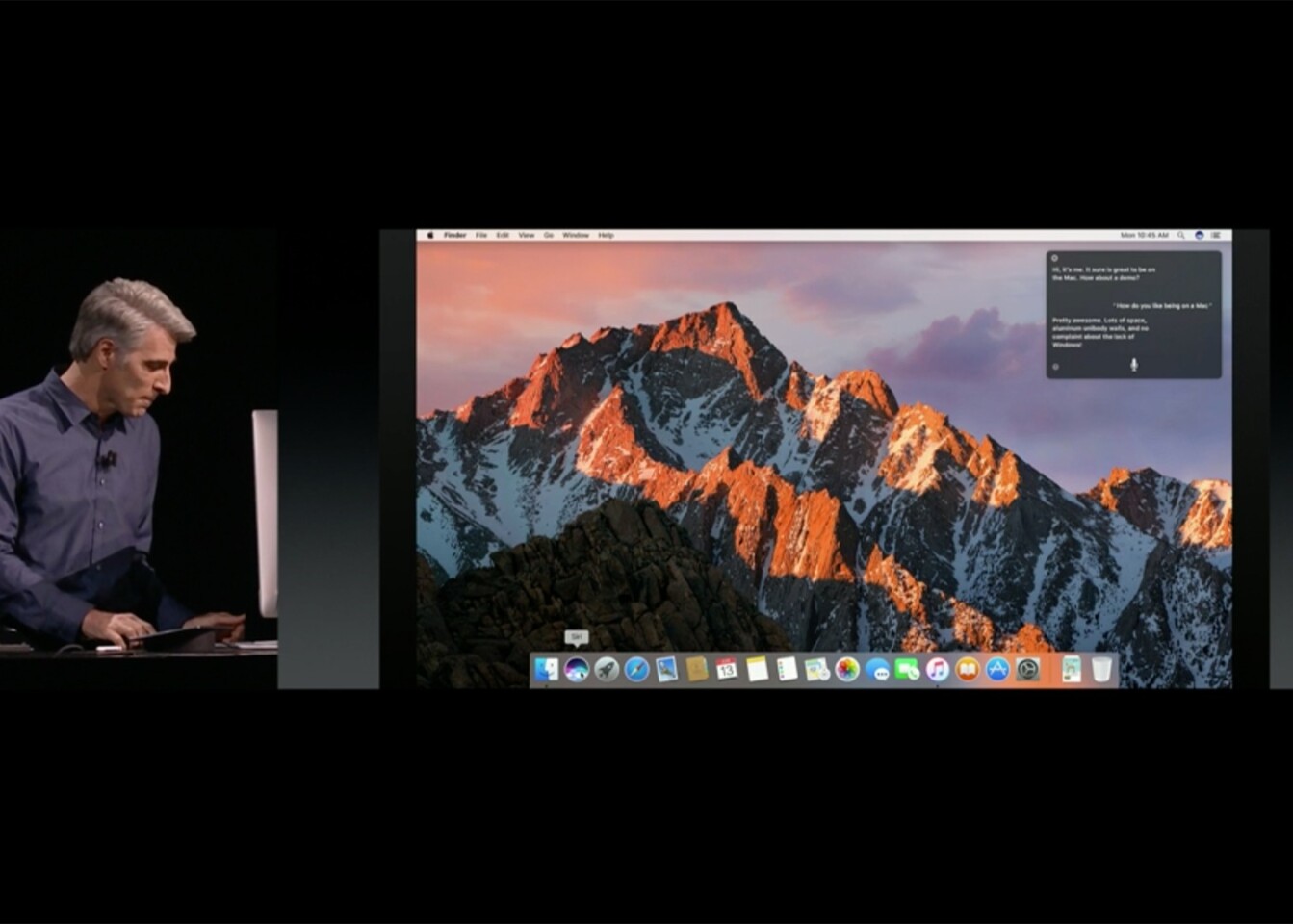Open System Preferences gear icon

(1028, 669)
